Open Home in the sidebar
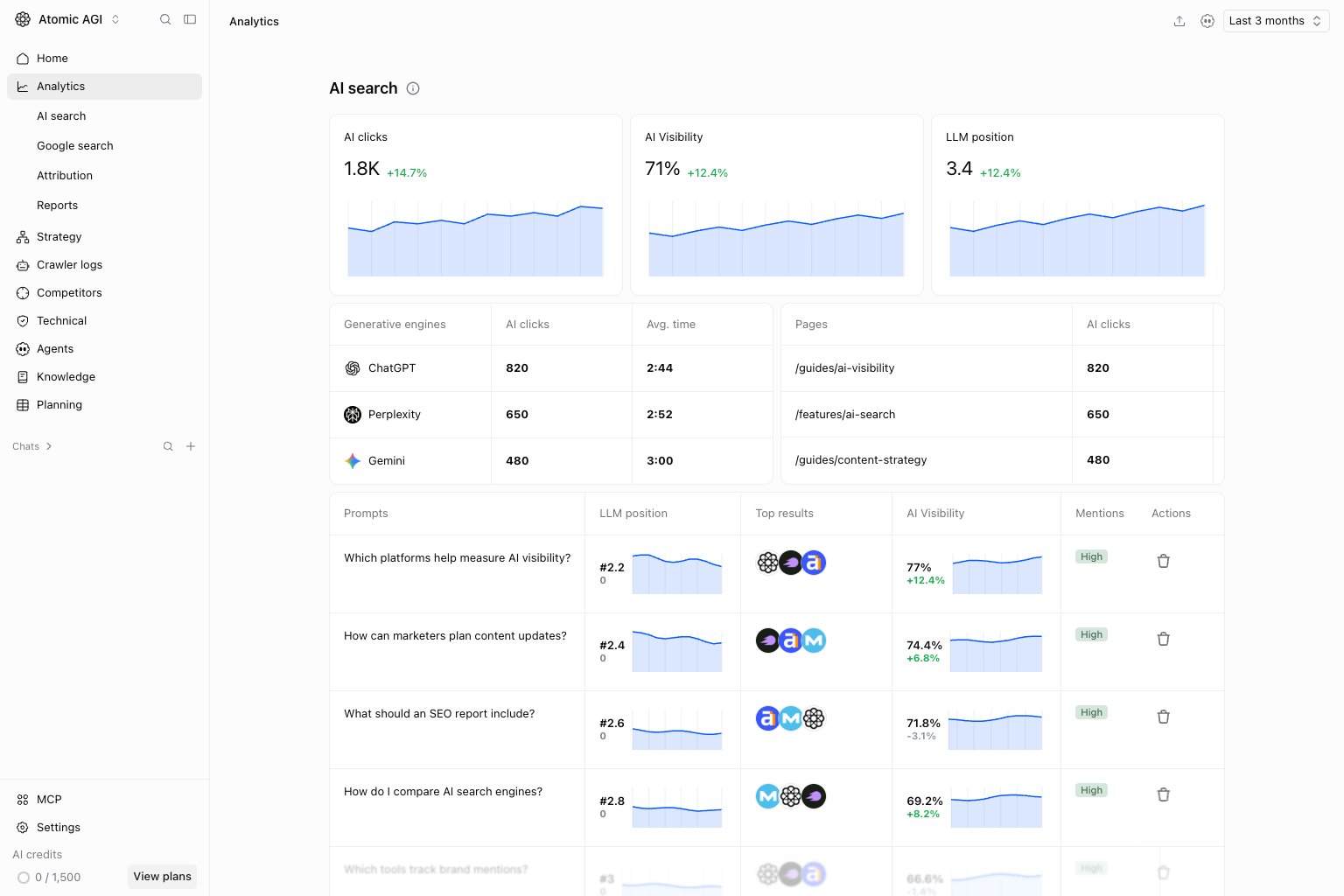This screenshot has width=1344, height=896. (104, 59)
